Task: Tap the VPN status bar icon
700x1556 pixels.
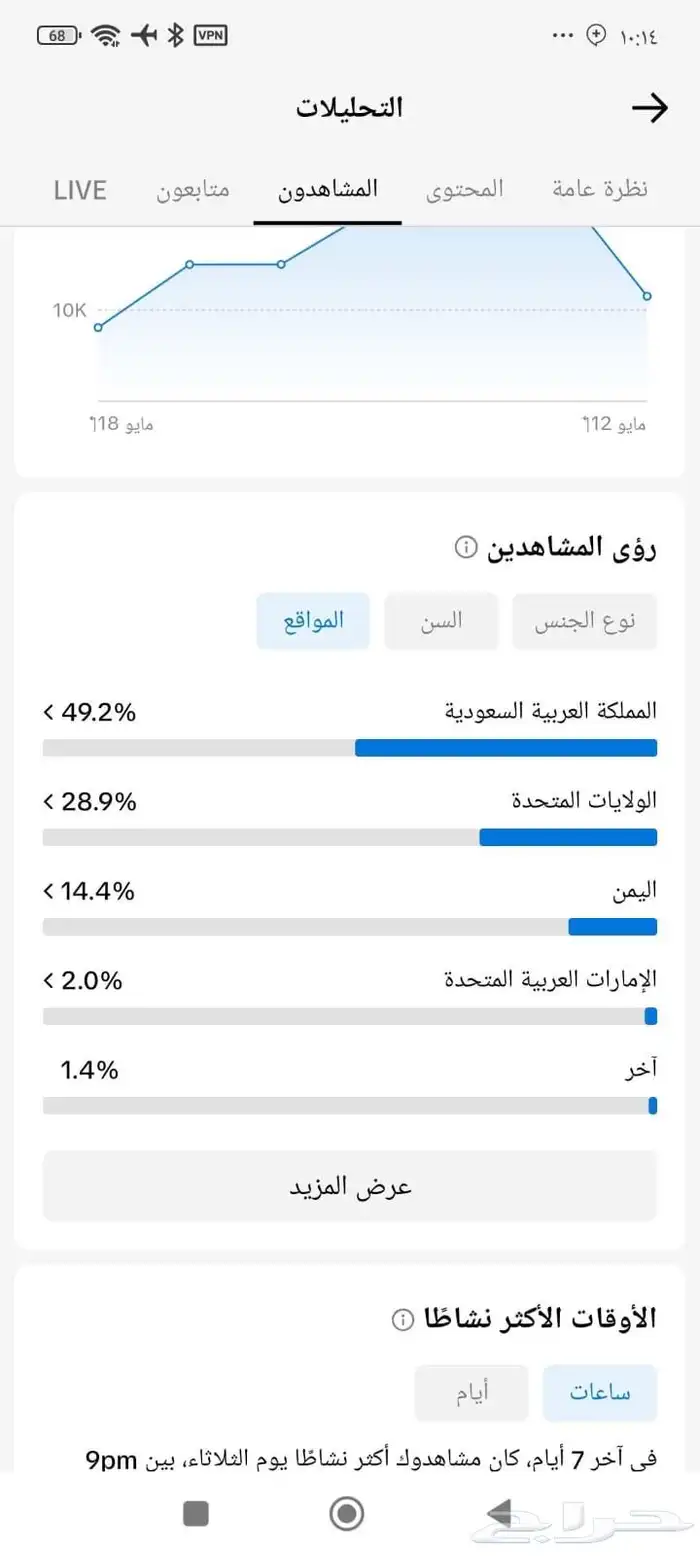Action: point(210,36)
